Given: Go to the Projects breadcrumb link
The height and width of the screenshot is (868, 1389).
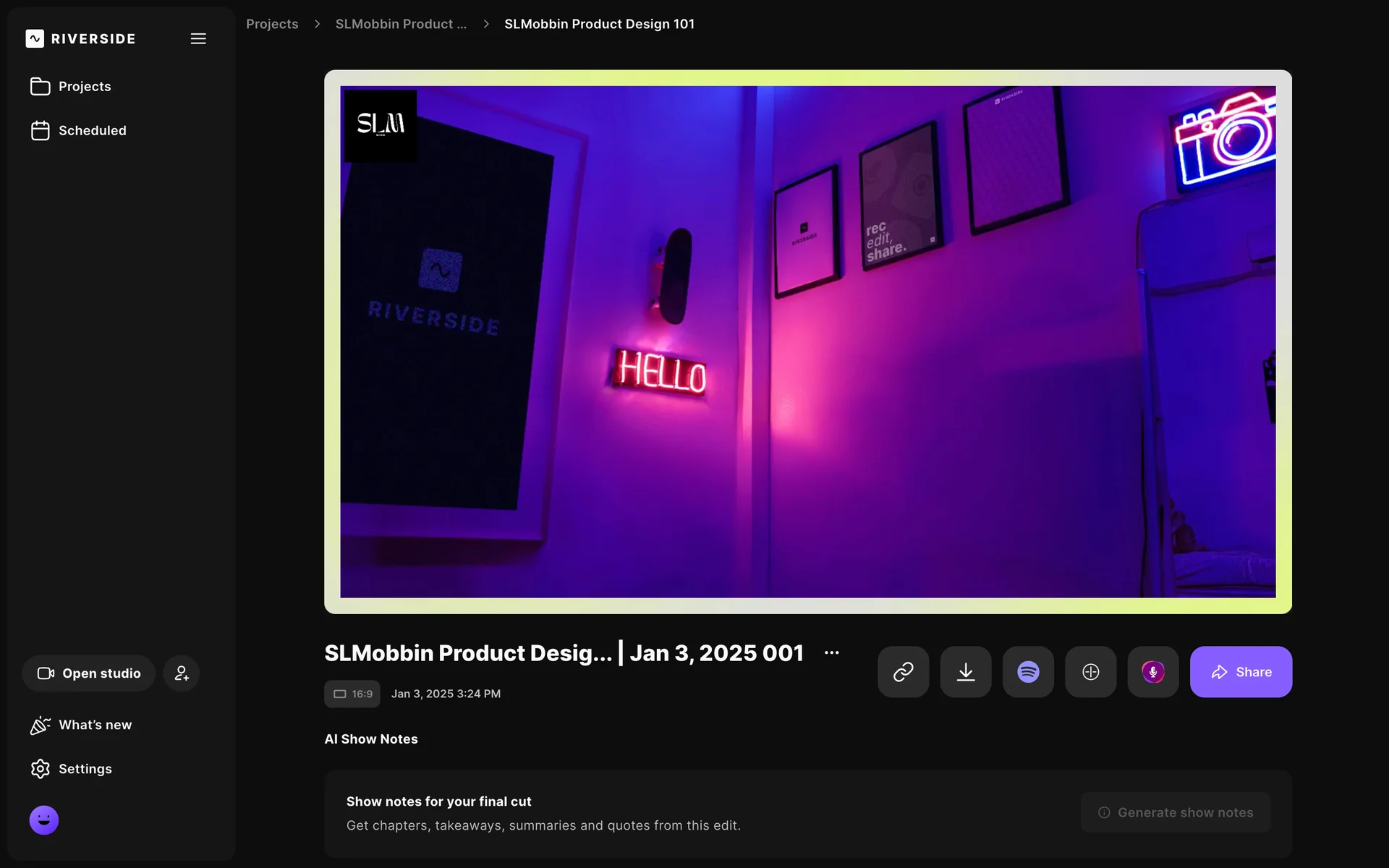Looking at the screenshot, I should 272,24.
